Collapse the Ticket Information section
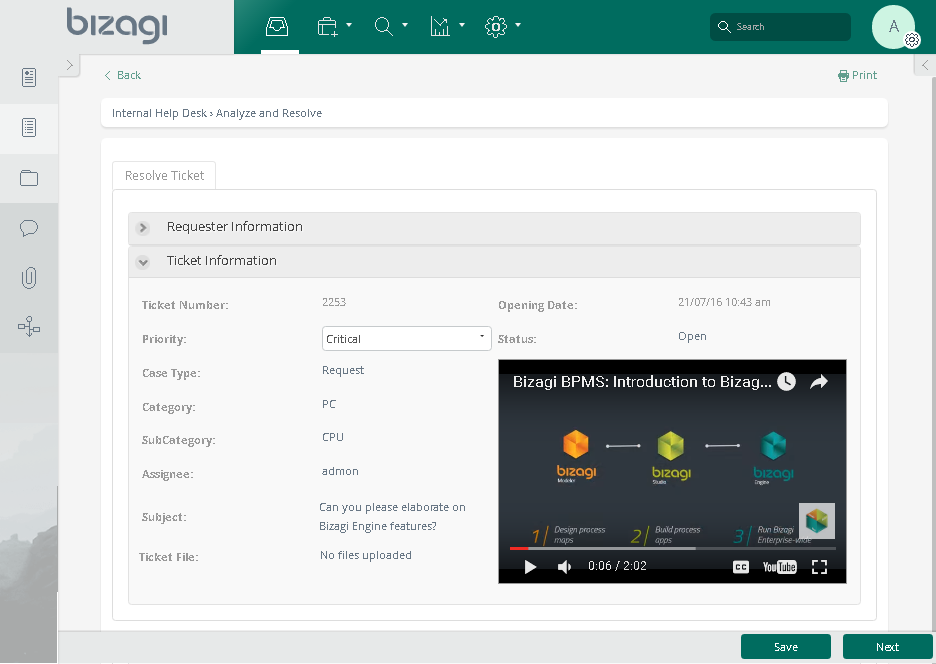 tap(143, 262)
